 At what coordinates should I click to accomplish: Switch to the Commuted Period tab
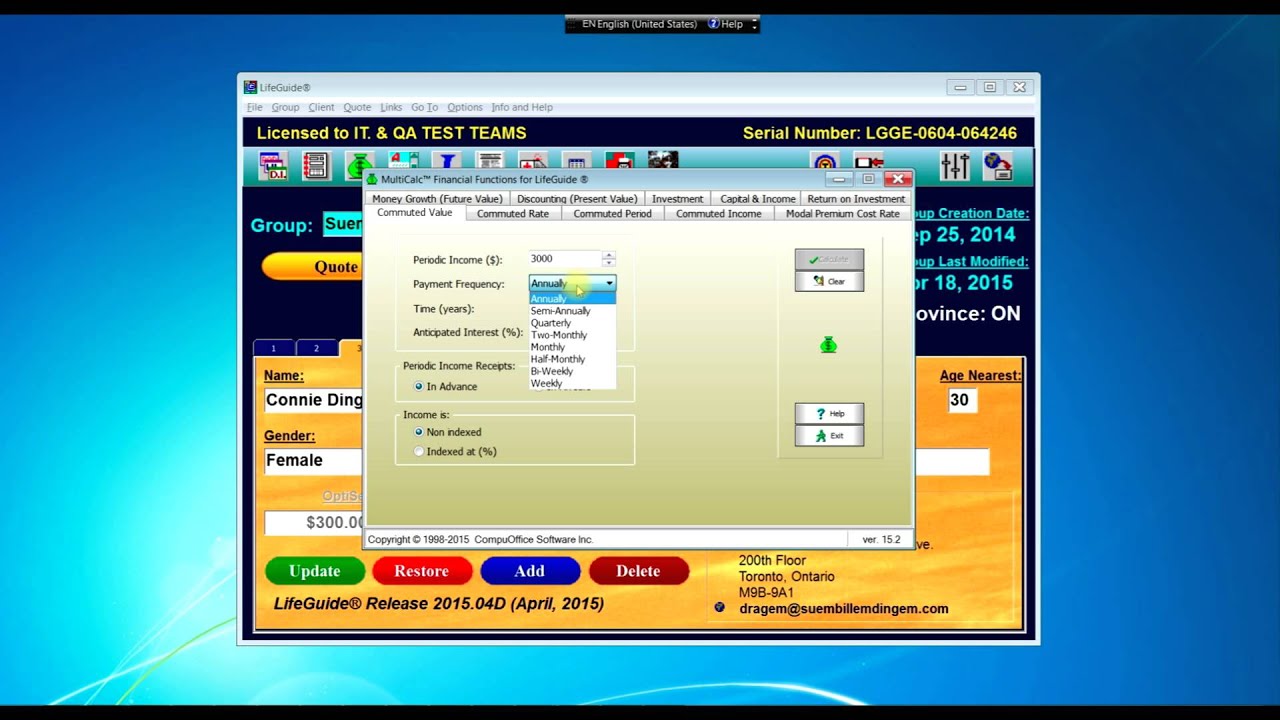pyautogui.click(x=612, y=213)
